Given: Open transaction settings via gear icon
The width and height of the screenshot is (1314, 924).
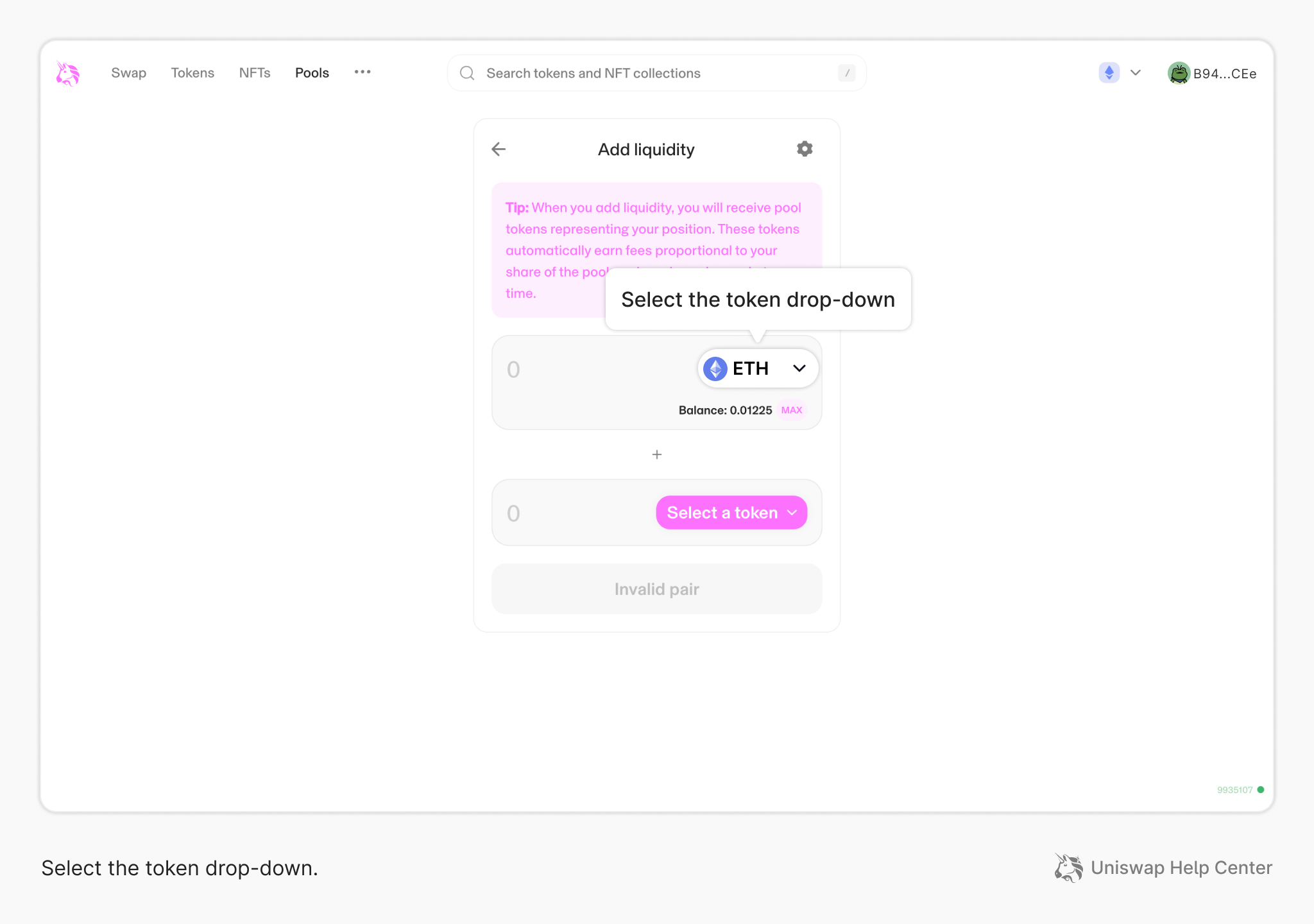Looking at the screenshot, I should point(805,148).
